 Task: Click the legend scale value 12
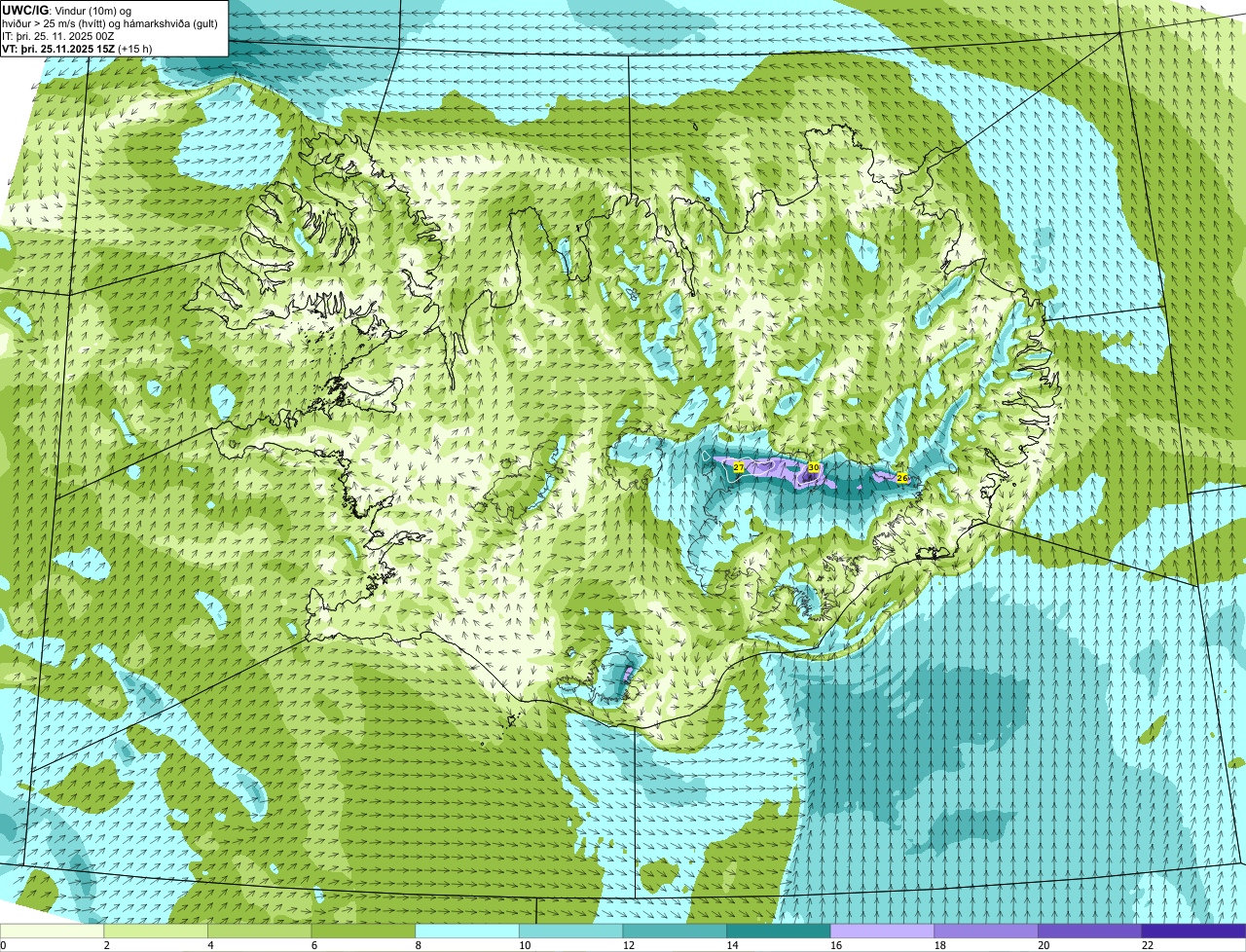coord(628,945)
